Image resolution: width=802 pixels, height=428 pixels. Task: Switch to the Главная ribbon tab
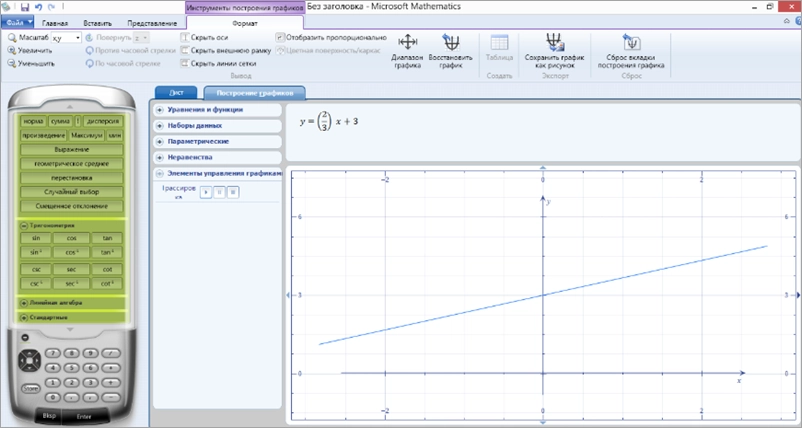pos(55,24)
